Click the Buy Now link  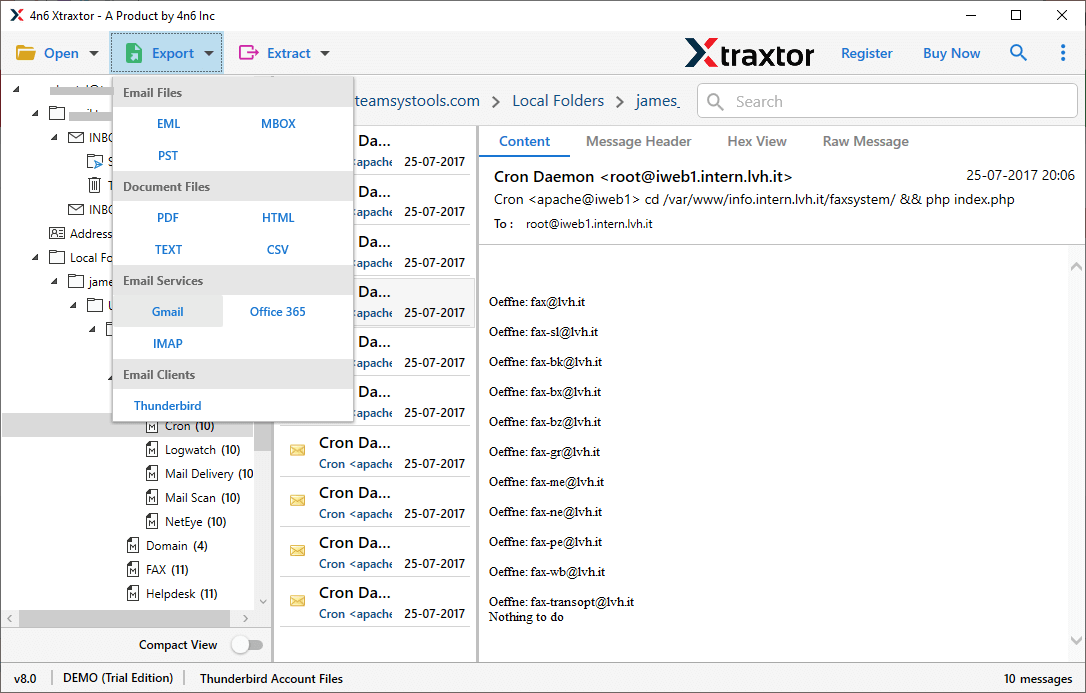click(x=951, y=53)
